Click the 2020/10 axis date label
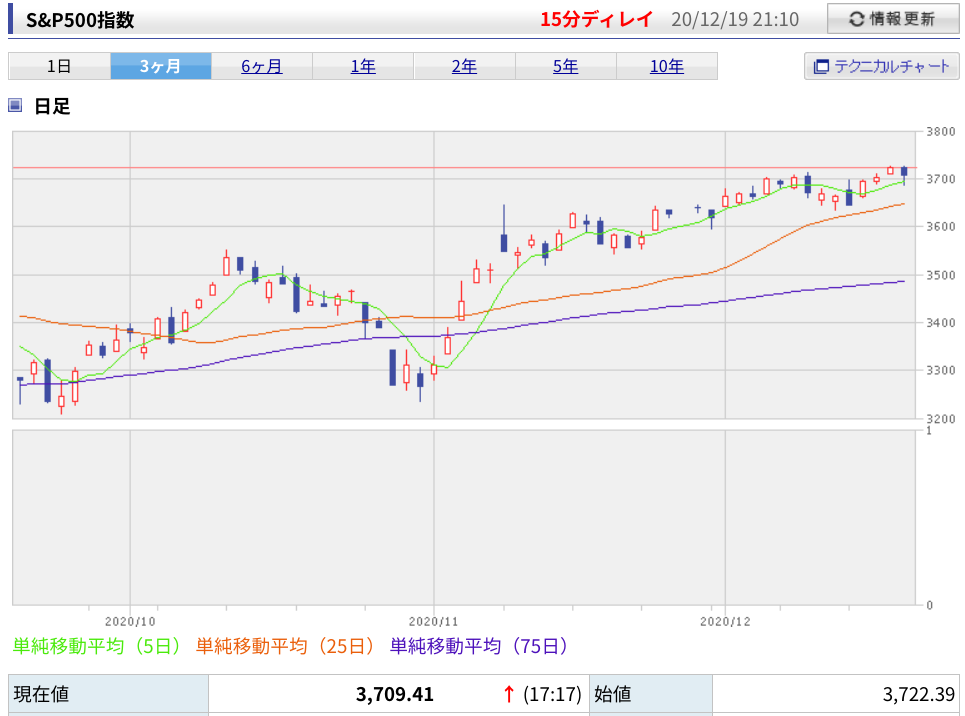Image resolution: width=965 pixels, height=716 pixels. [x=130, y=621]
